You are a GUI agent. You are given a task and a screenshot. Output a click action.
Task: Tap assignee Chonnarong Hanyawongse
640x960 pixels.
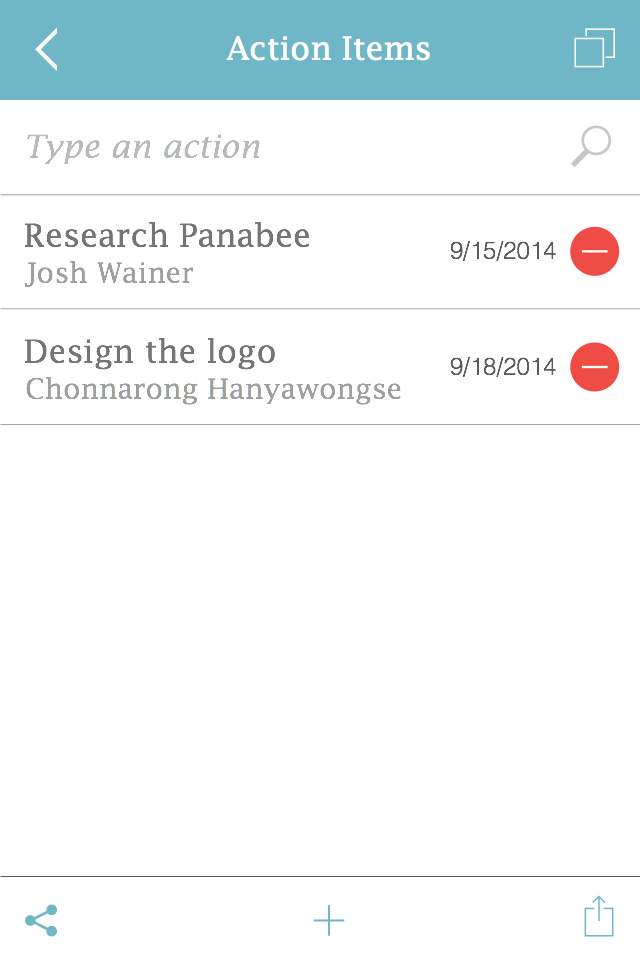point(213,389)
